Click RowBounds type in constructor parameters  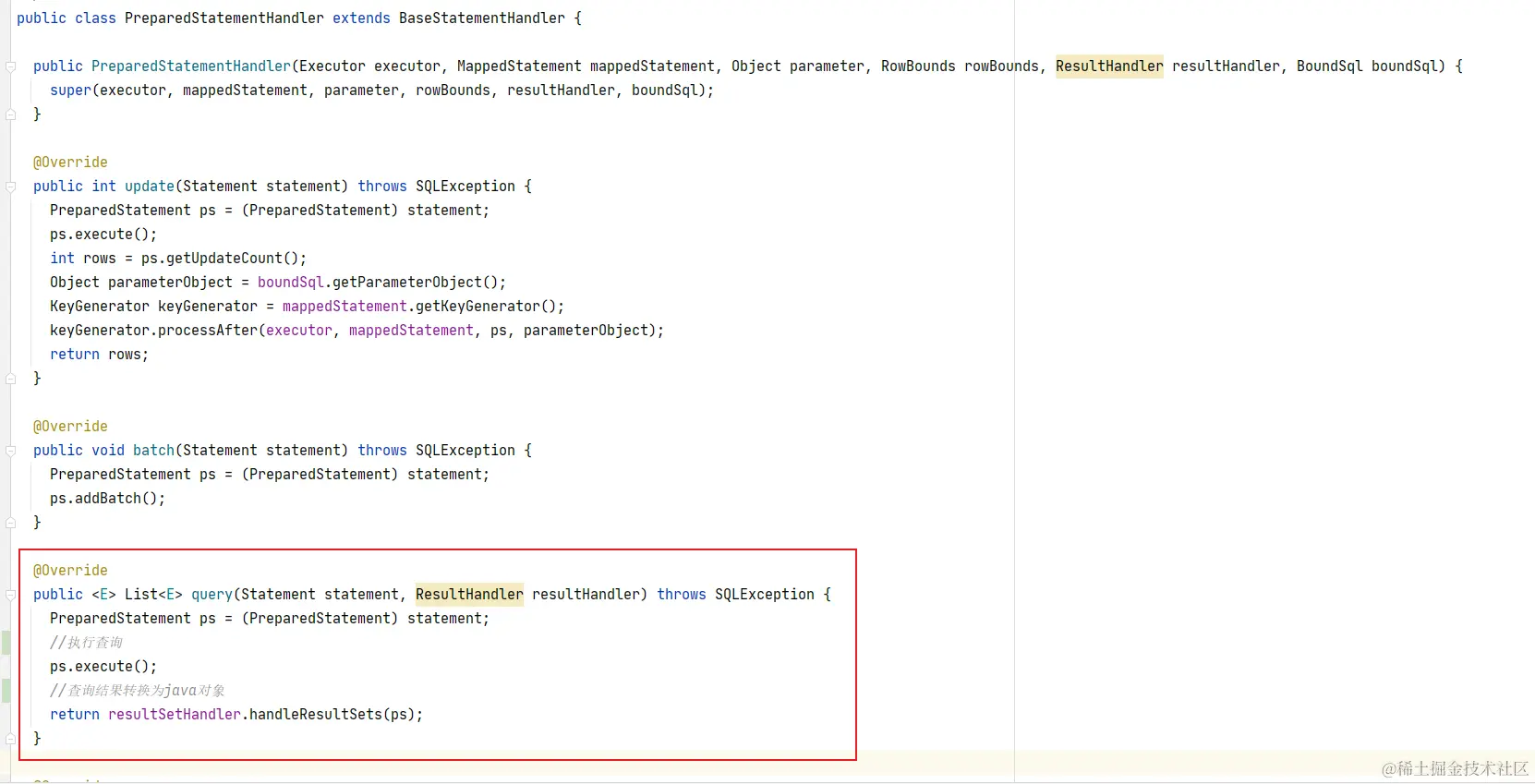918,66
